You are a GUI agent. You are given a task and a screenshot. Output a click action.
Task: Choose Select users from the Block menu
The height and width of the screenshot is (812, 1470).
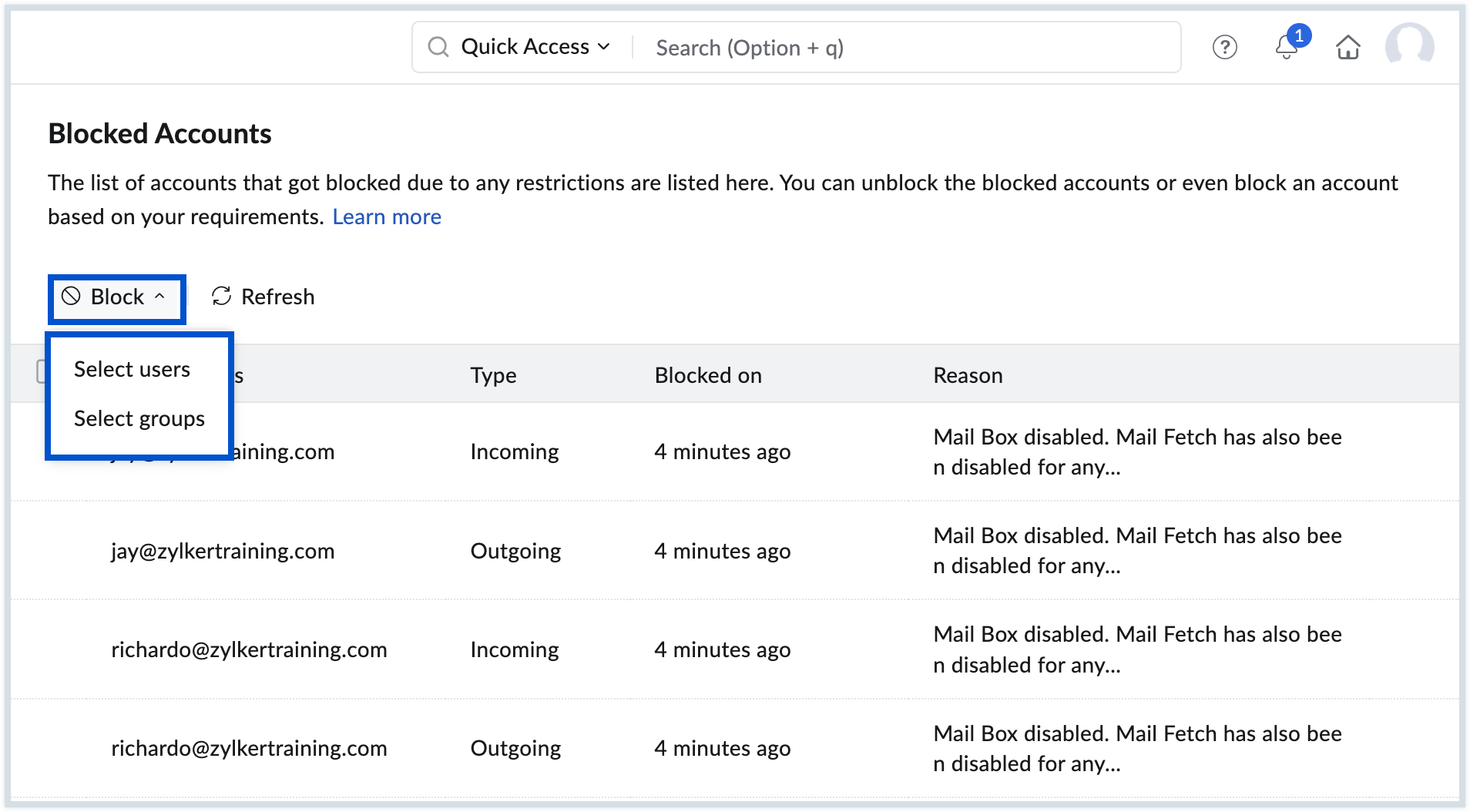132,369
